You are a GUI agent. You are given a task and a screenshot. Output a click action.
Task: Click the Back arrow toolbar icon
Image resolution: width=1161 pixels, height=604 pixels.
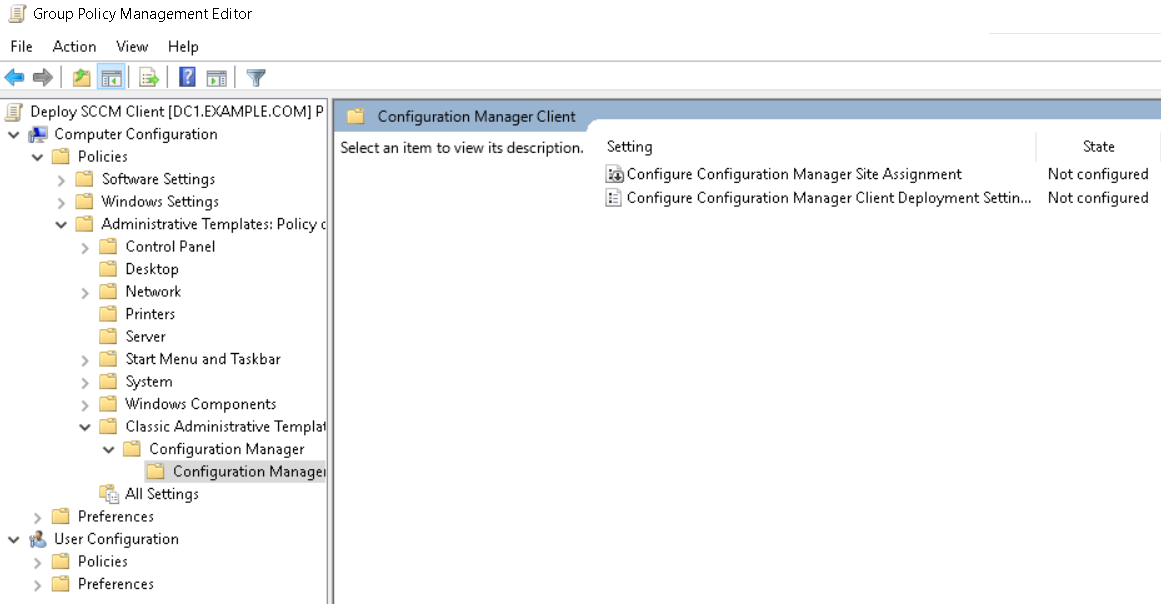(14, 78)
